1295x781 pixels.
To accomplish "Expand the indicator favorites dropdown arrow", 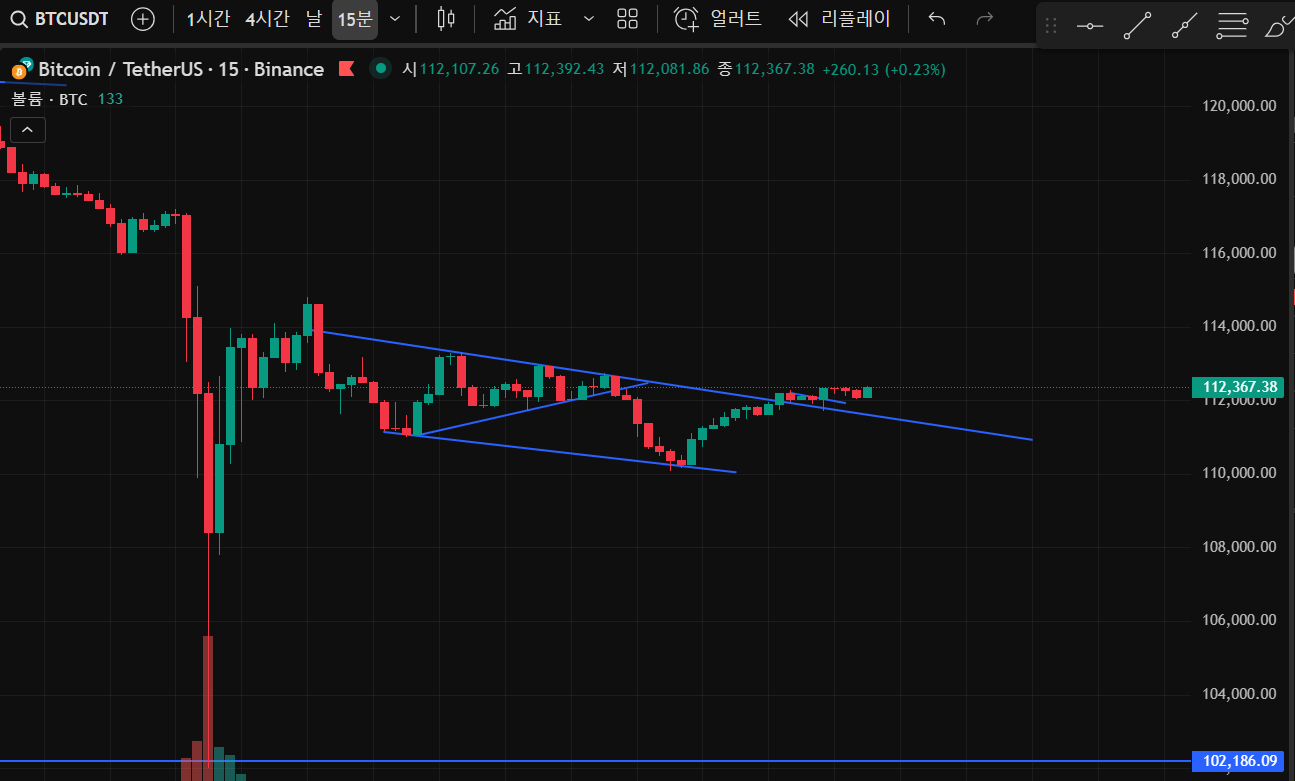I will 588,19.
